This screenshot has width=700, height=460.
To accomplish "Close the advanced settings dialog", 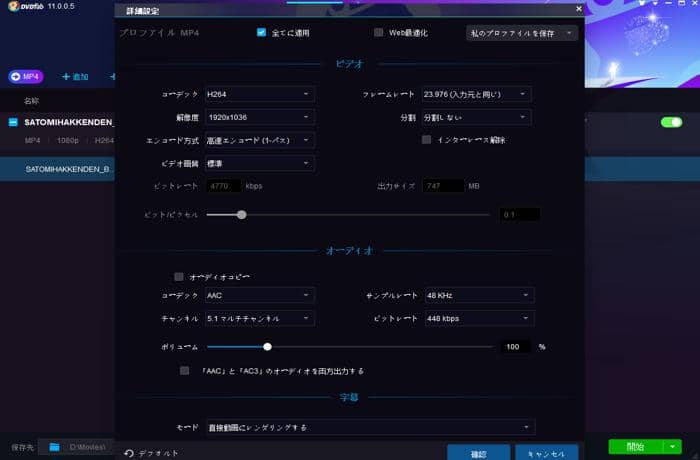I will click(578, 8).
